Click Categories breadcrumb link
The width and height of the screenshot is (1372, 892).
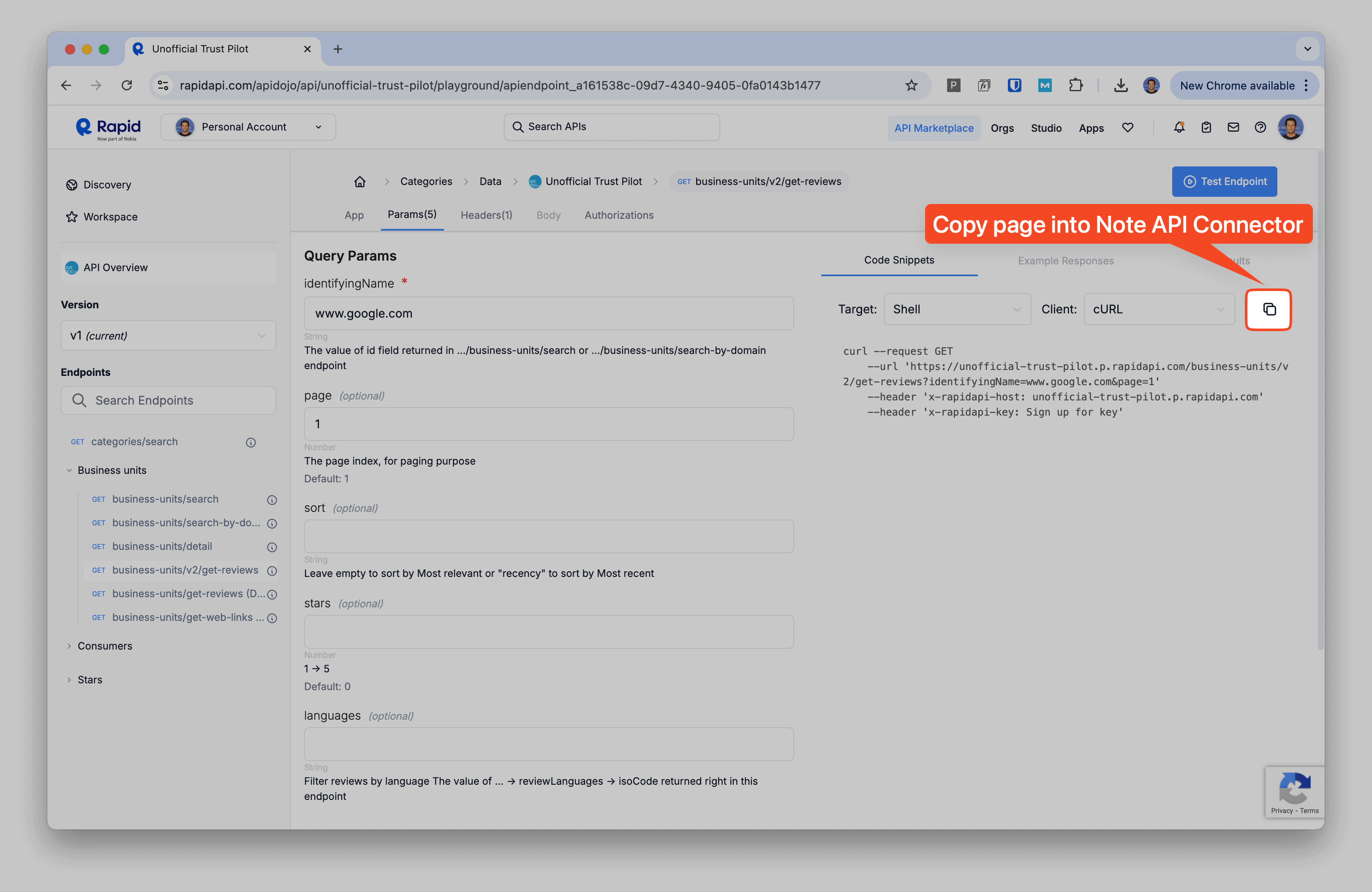pyautogui.click(x=426, y=182)
